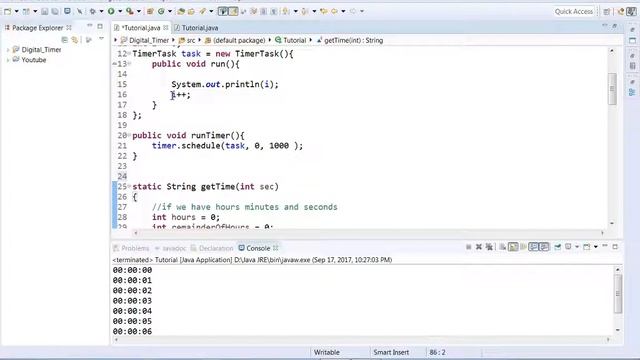640x360 pixels.
Task: Click the Display Selected Console icon
Action: [x=568, y=247]
